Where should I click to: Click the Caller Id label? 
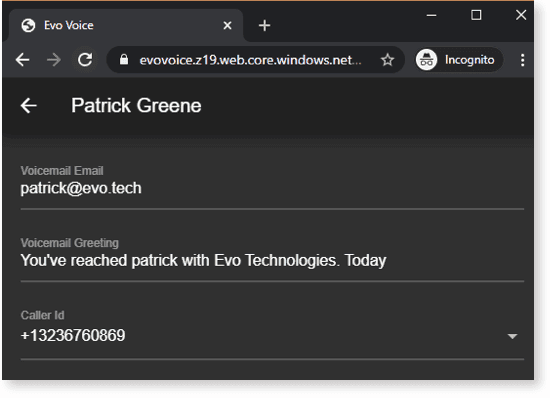coord(42,315)
